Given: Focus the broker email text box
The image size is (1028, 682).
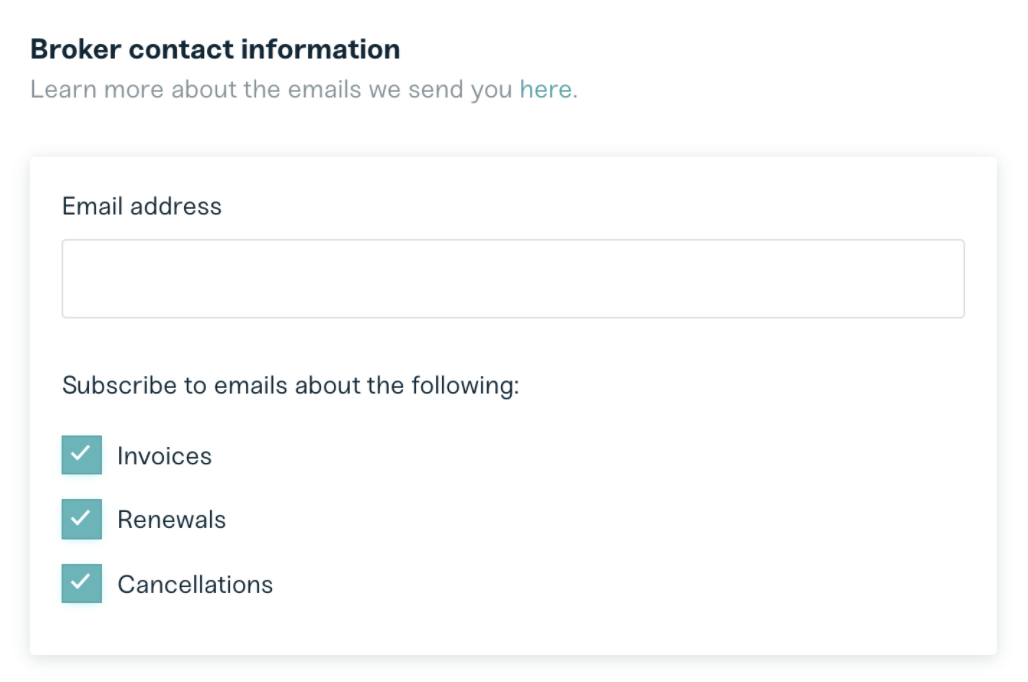Looking at the screenshot, I should (513, 279).
